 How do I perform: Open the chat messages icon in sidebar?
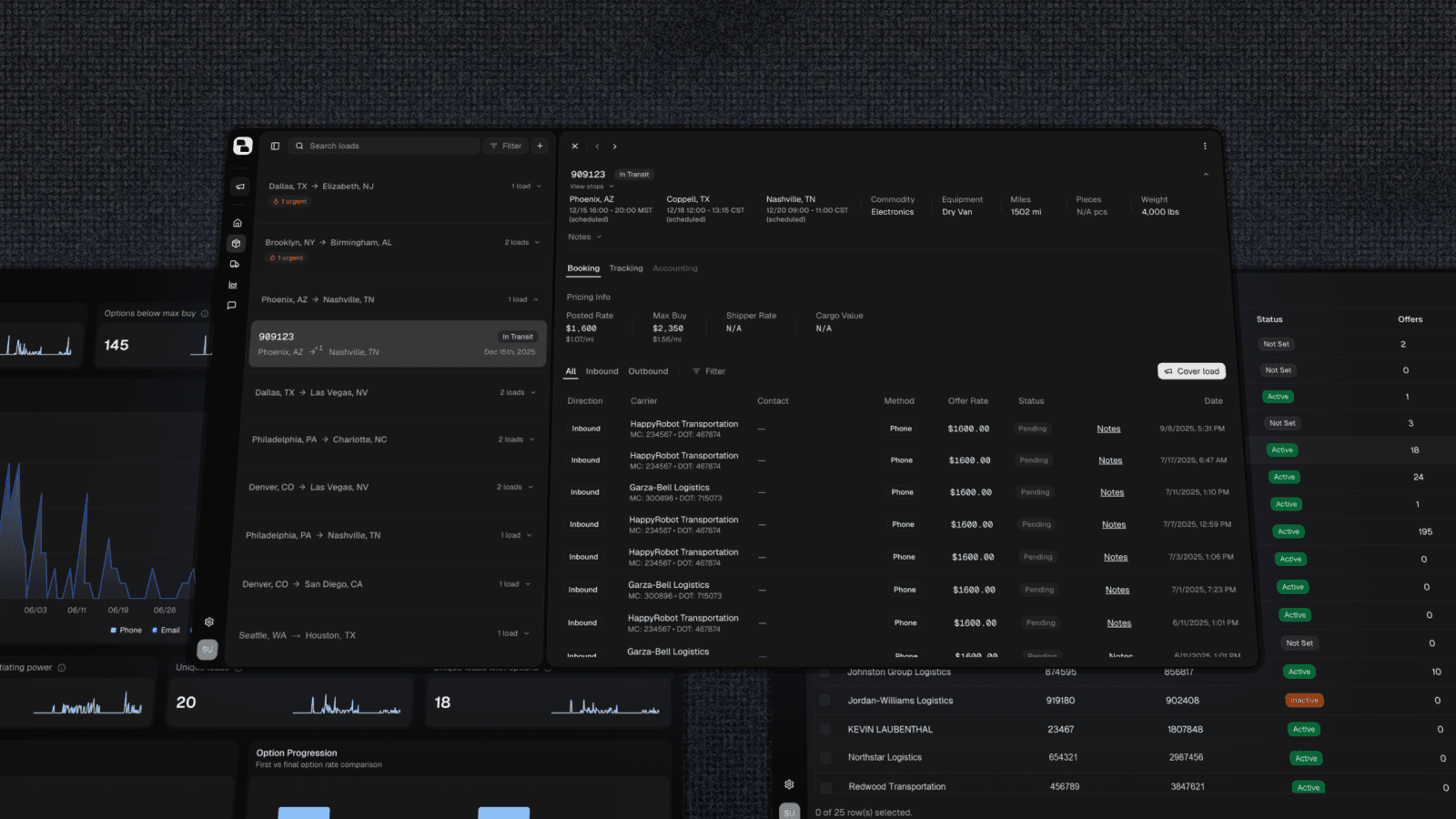[231, 306]
